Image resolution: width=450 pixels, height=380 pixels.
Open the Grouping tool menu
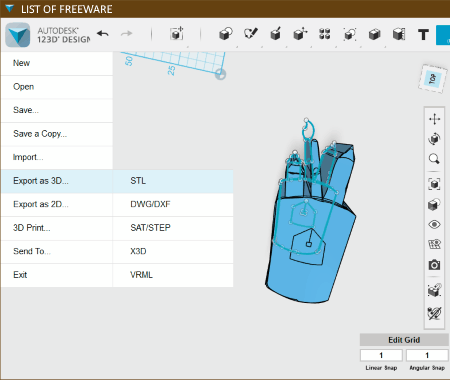349,34
